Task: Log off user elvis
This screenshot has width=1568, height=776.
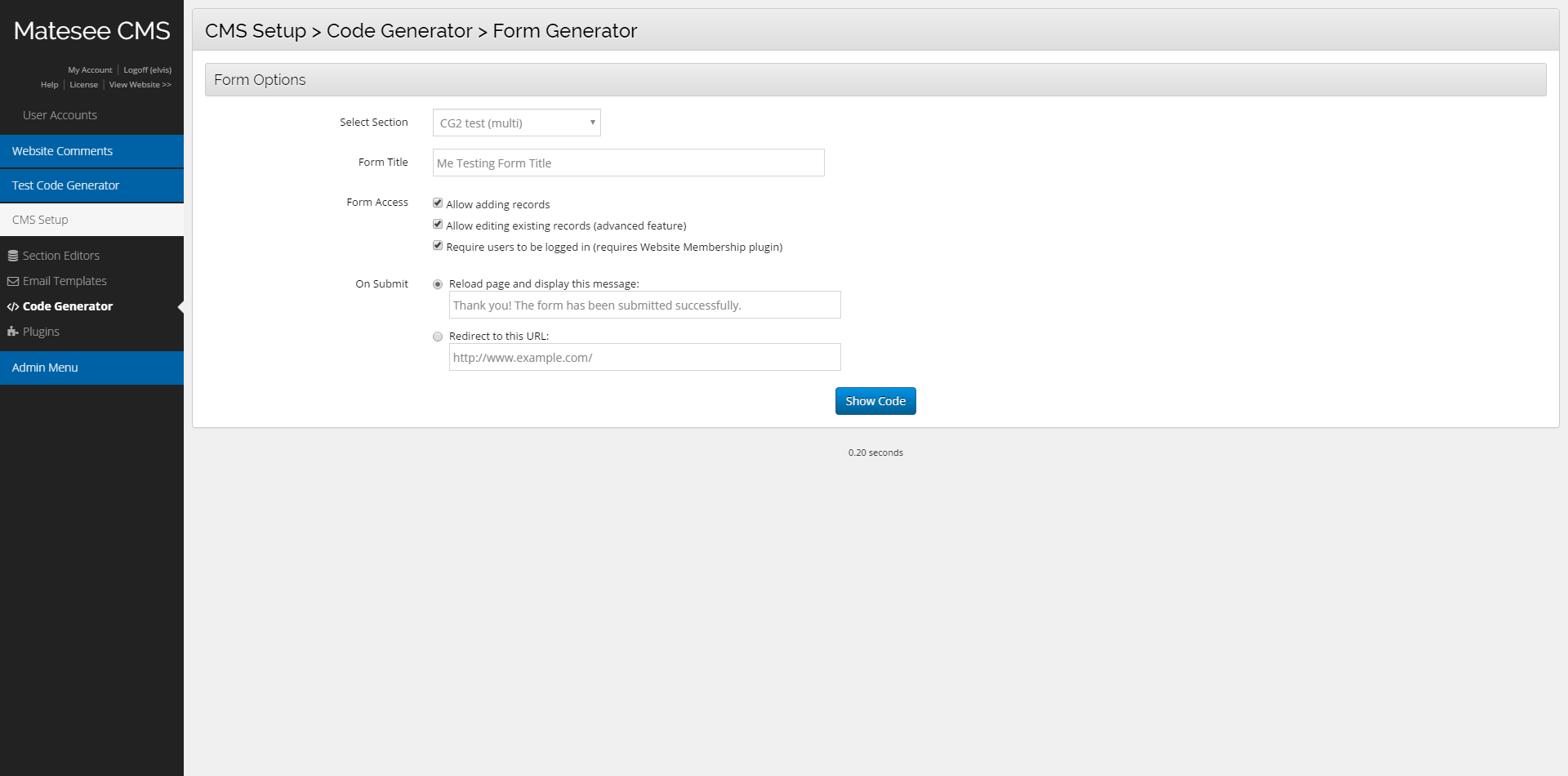Action: (x=147, y=70)
